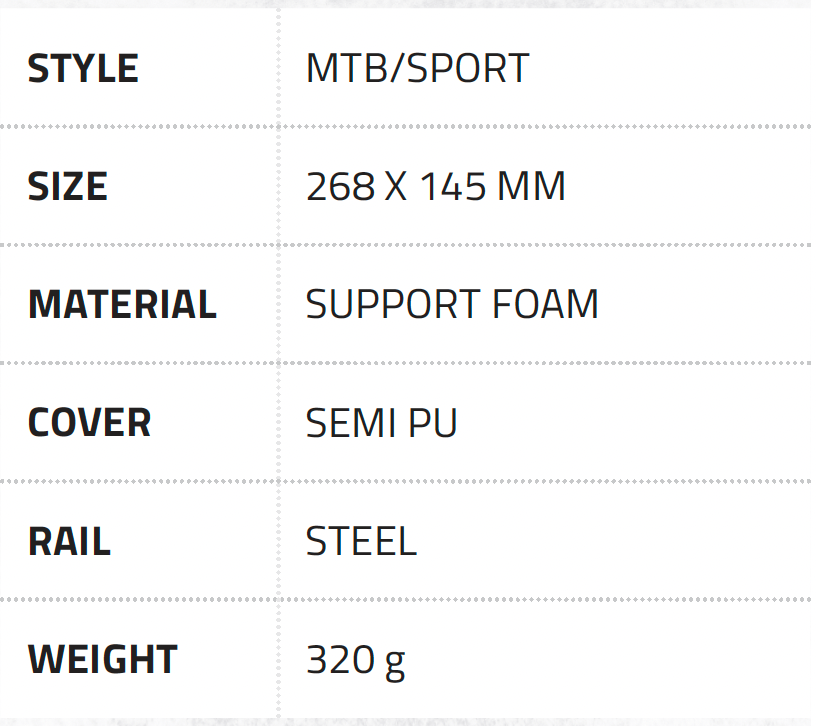Select the COVER row label
816x726 pixels.
89,423
